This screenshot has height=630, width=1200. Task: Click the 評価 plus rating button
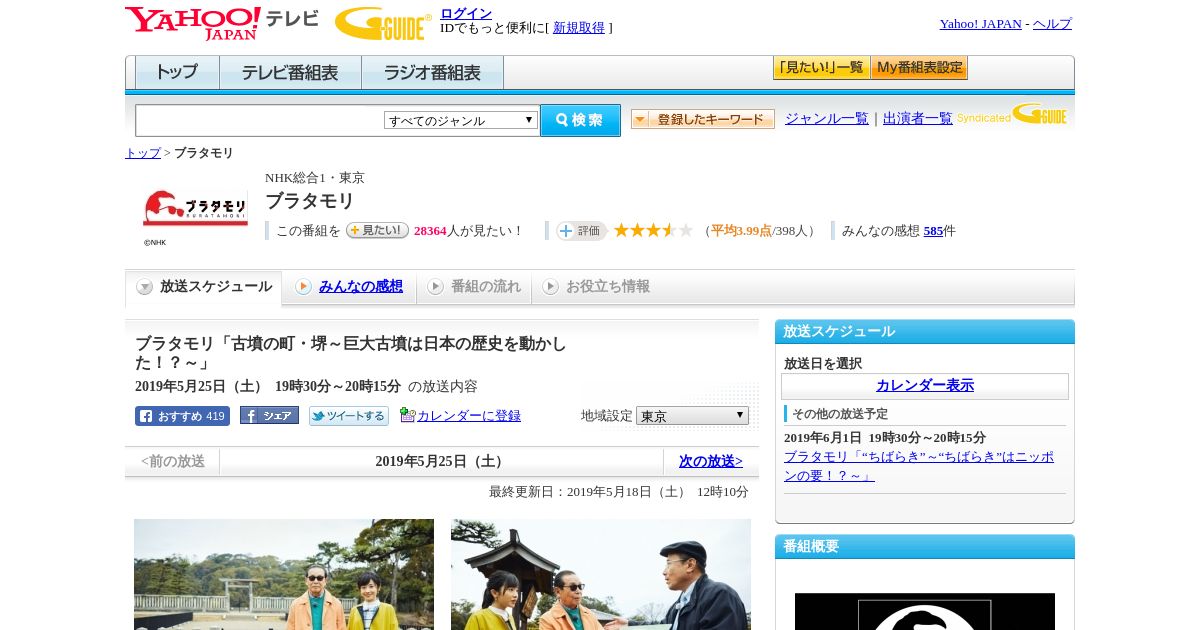581,231
